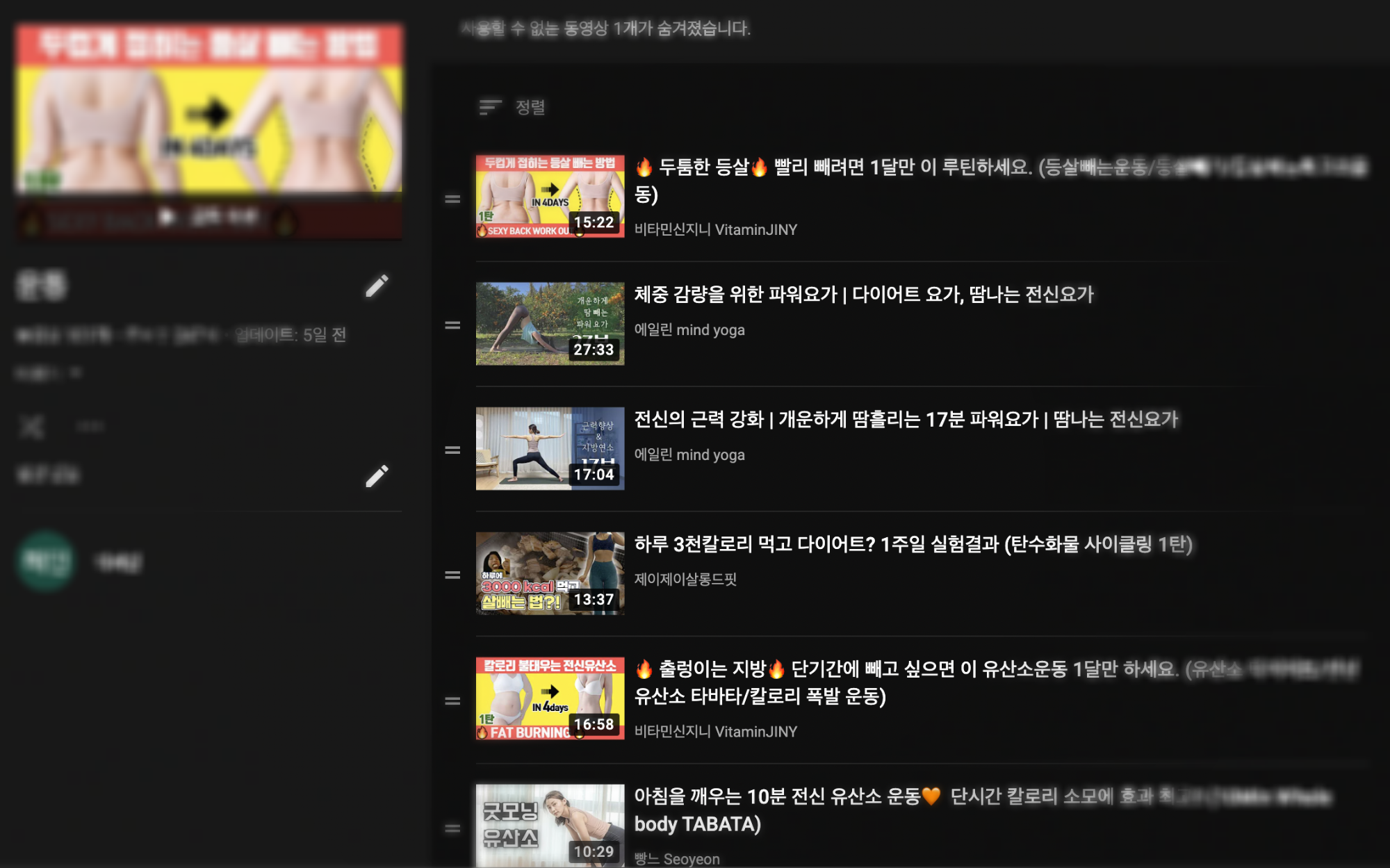Open channel 에일린 mind yoga under 체중 감량
This screenshot has width=1390, height=868.
[x=689, y=329]
